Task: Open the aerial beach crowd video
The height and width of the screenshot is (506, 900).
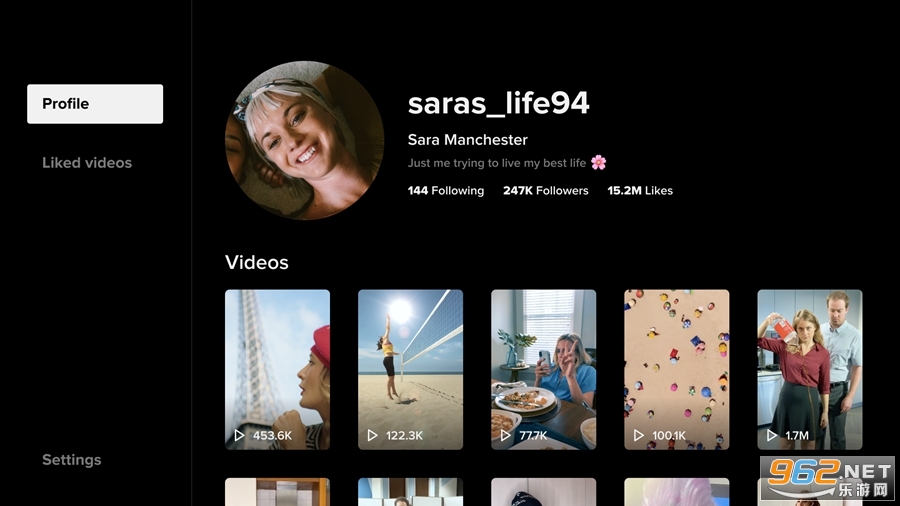Action: click(x=677, y=369)
